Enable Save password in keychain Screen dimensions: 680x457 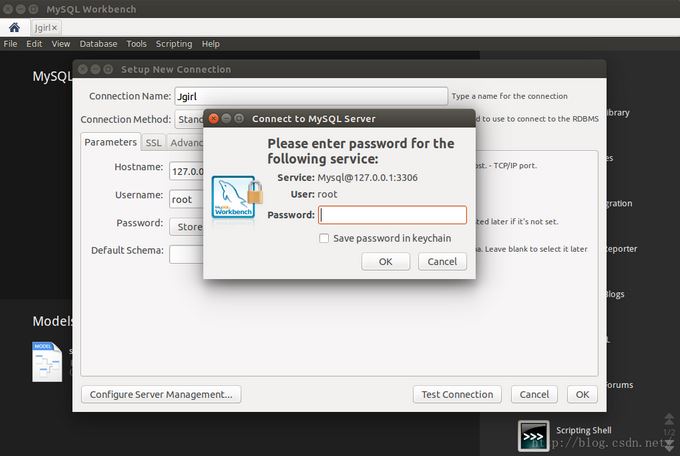[324, 238]
